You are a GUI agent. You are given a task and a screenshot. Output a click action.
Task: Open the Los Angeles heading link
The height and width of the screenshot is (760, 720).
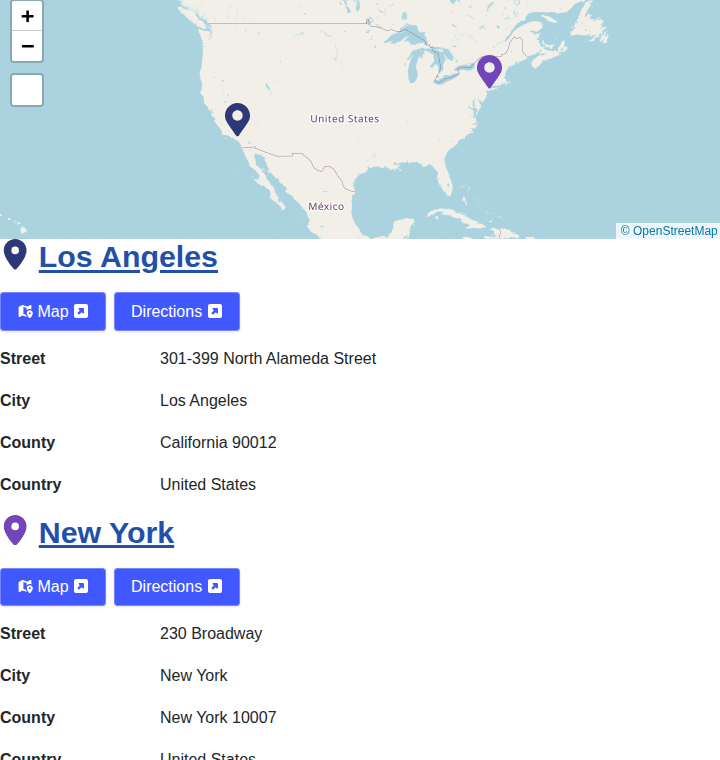point(128,257)
